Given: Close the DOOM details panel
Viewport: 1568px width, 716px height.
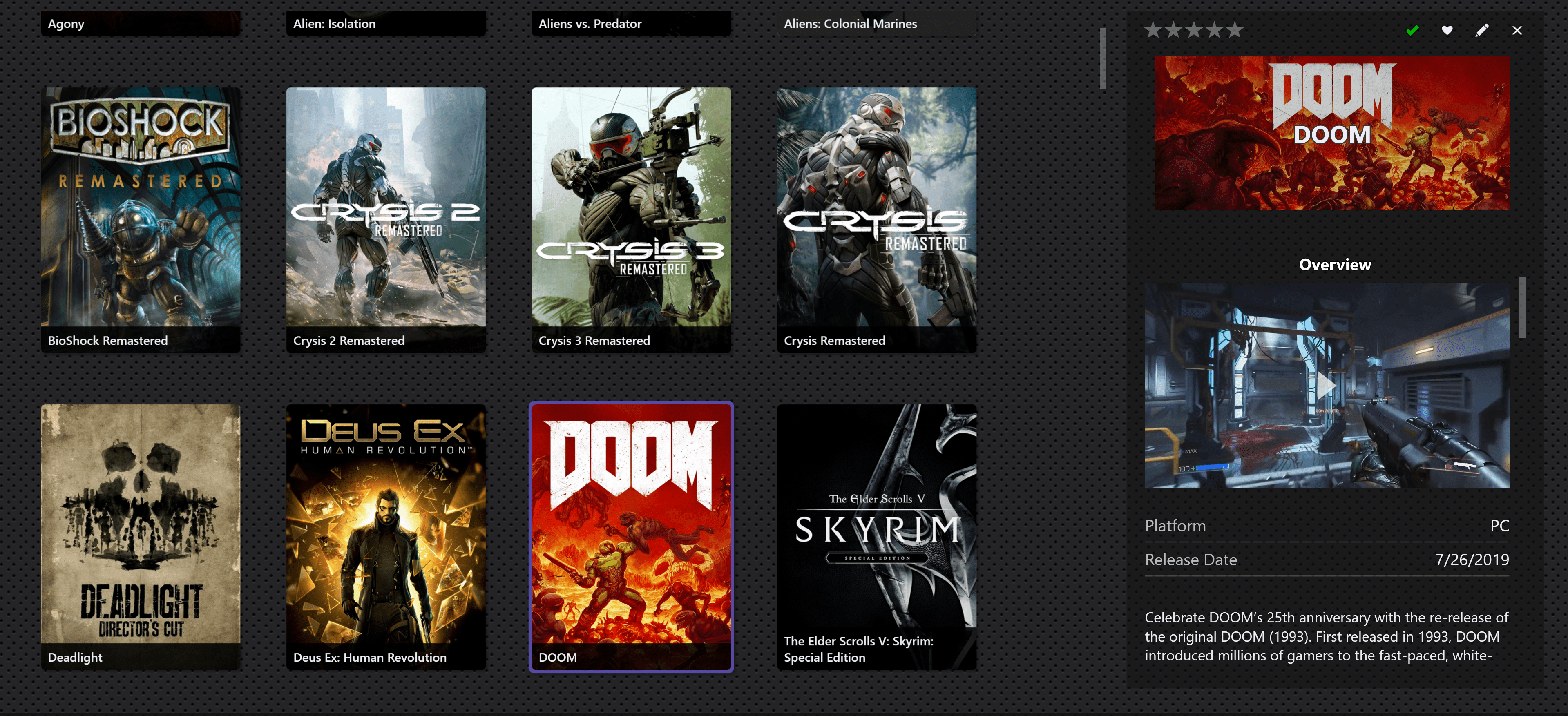Looking at the screenshot, I should [1517, 30].
